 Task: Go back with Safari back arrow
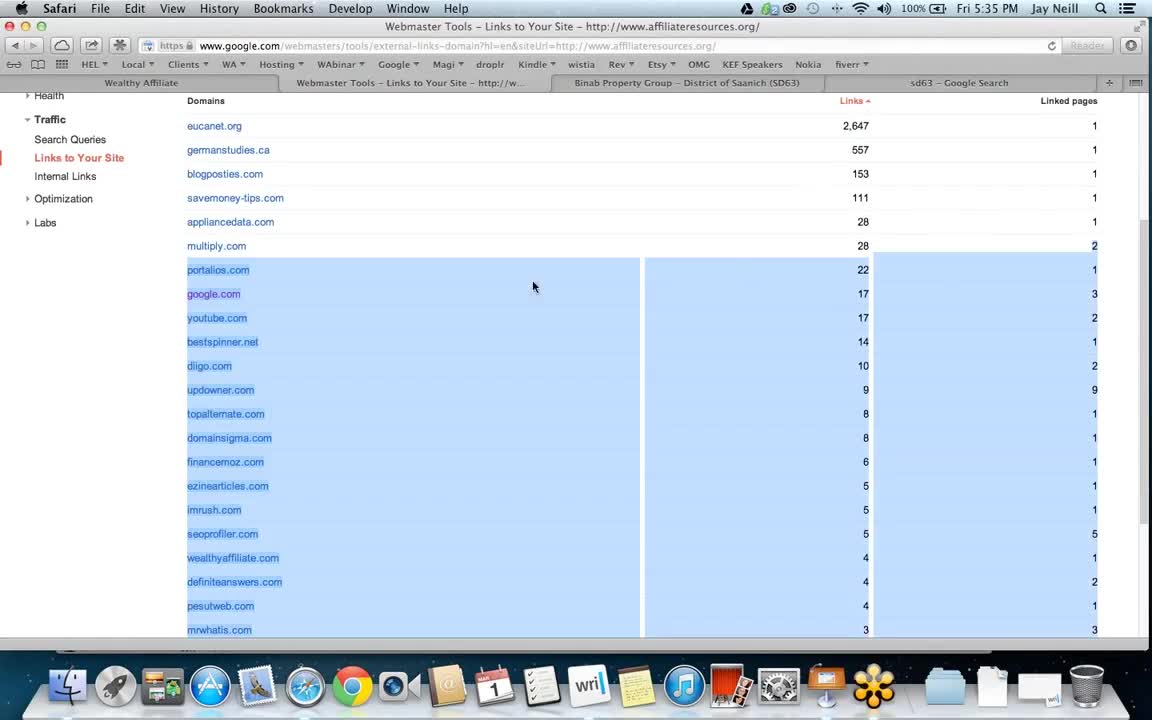(15, 46)
